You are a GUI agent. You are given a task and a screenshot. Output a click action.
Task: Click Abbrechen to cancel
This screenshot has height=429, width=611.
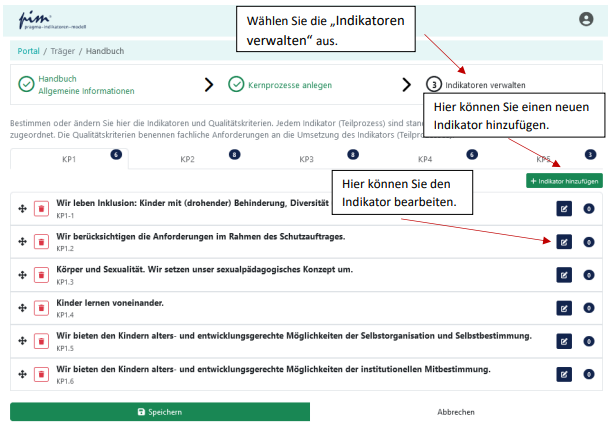click(x=456, y=411)
